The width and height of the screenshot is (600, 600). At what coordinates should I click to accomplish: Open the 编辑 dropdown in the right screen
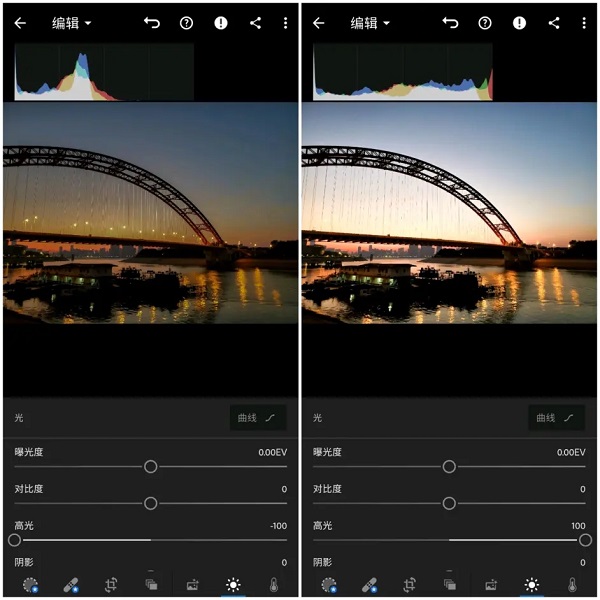[x=371, y=23]
